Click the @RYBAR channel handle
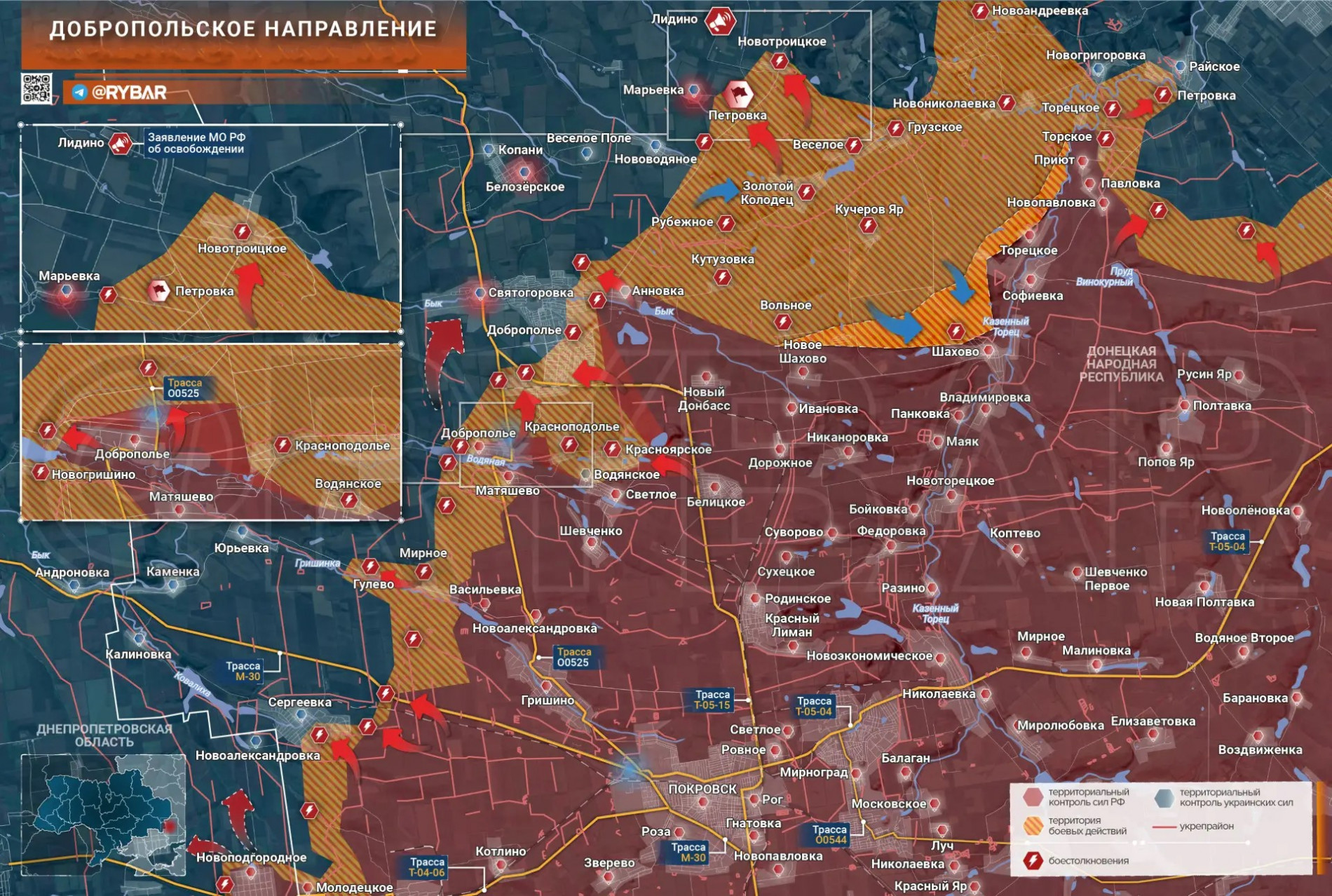1332x896 pixels. (129, 93)
